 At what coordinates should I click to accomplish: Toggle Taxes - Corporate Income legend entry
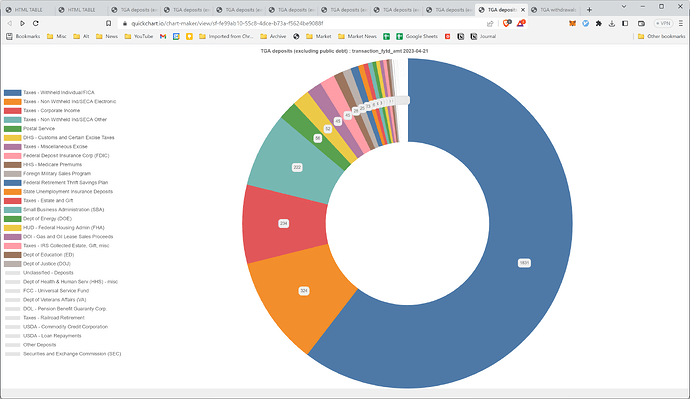[42, 110]
